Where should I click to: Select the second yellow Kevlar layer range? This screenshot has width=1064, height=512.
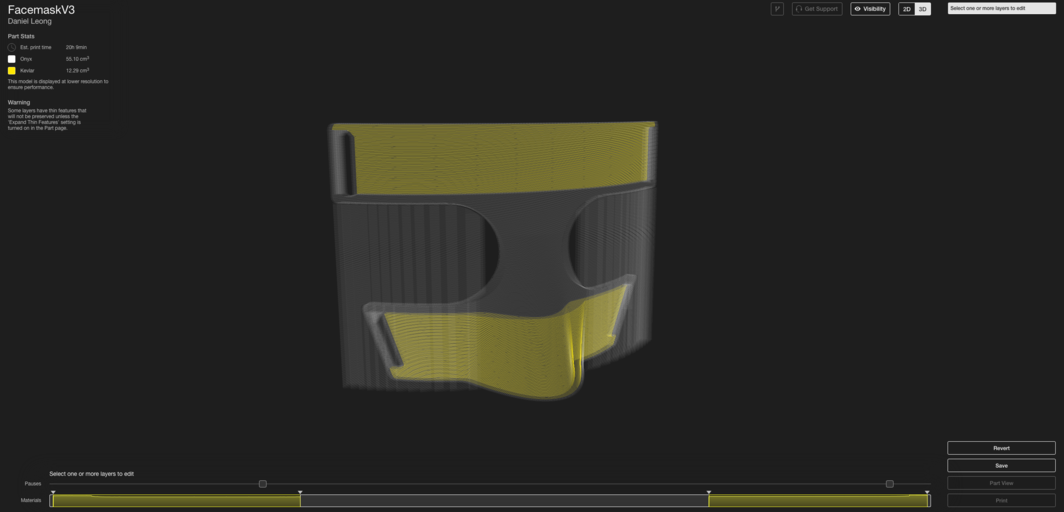[x=818, y=500]
